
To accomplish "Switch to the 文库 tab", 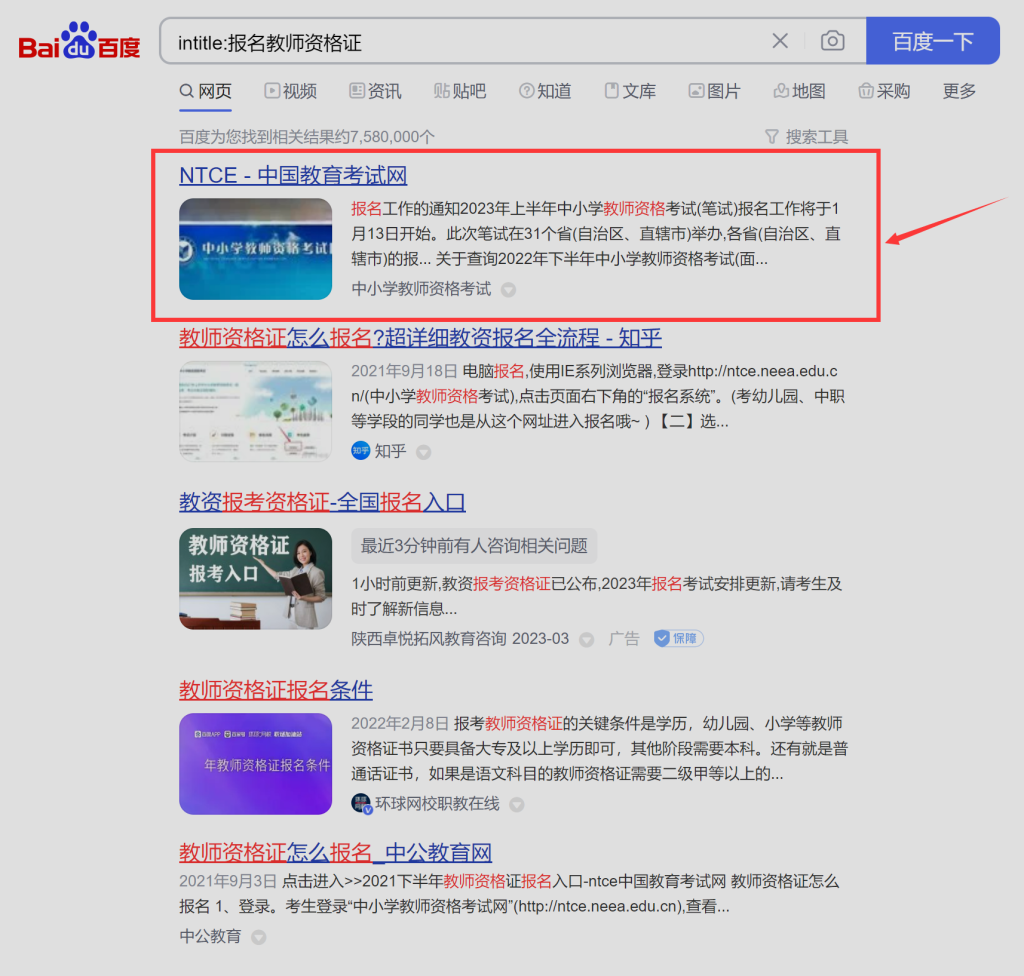I will click(x=630, y=91).
